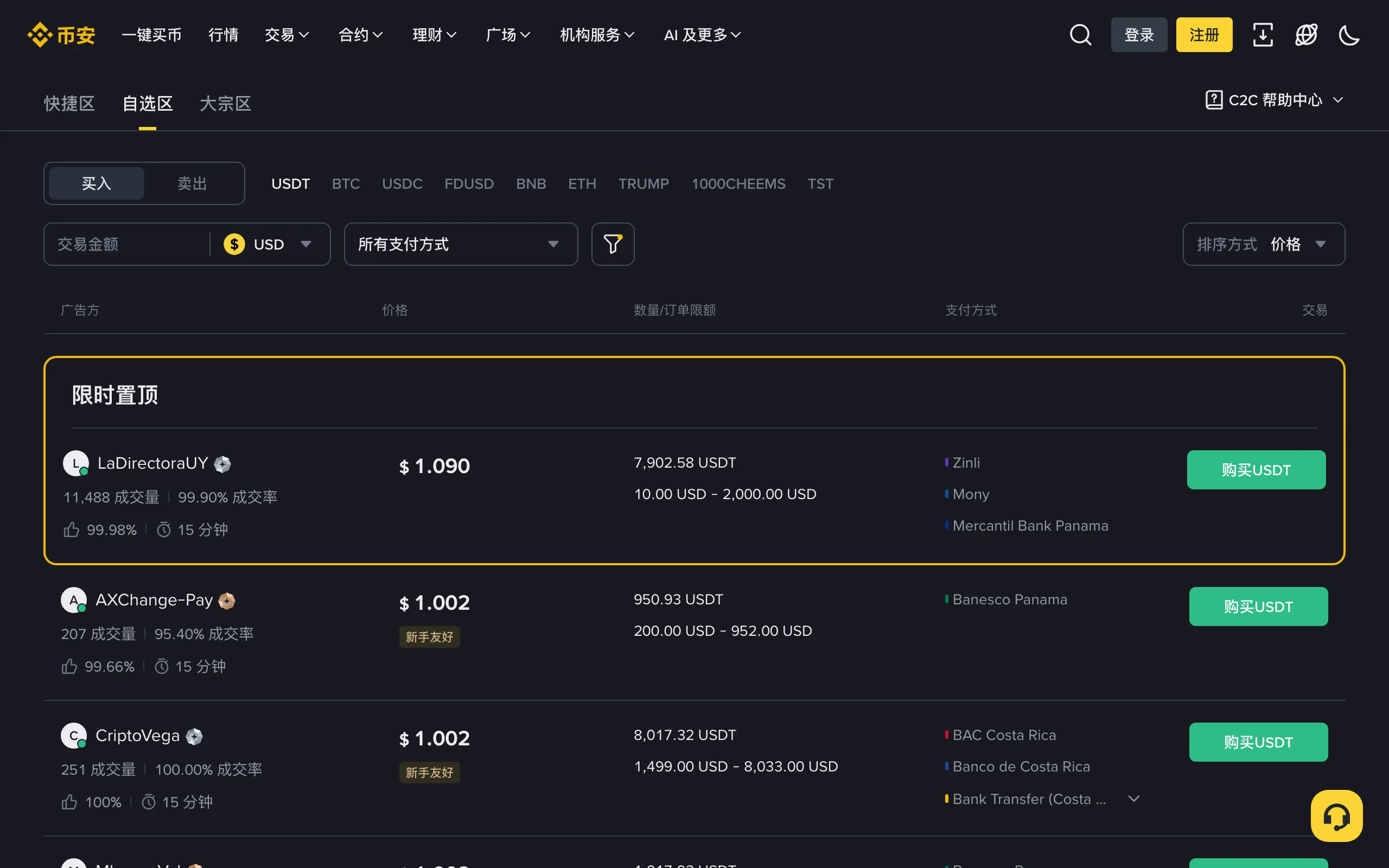Click CriptoVega avatar icon
The width and height of the screenshot is (1389, 868).
[73, 736]
